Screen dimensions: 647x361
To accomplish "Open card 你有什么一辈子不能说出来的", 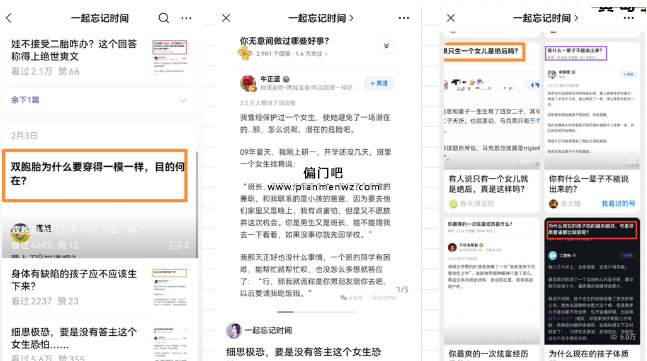I will (592, 127).
